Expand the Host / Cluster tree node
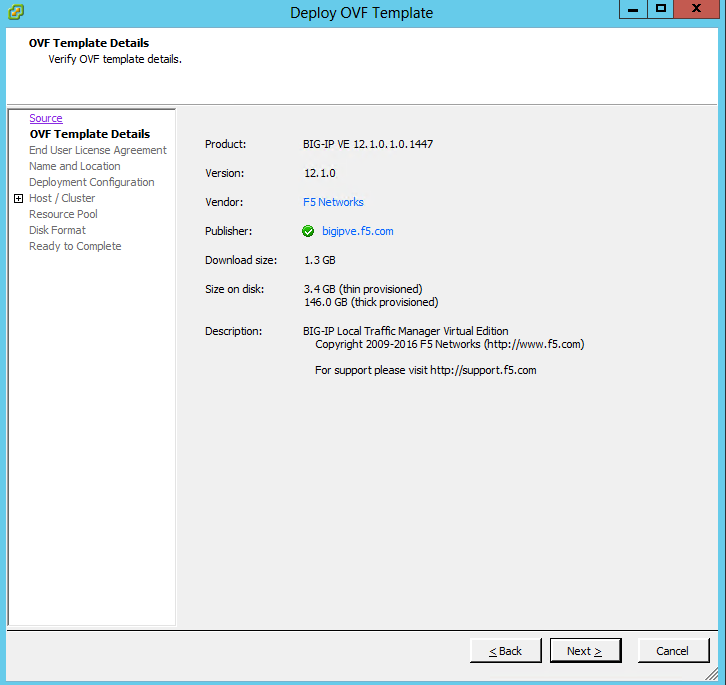This screenshot has width=726, height=685. (18, 198)
